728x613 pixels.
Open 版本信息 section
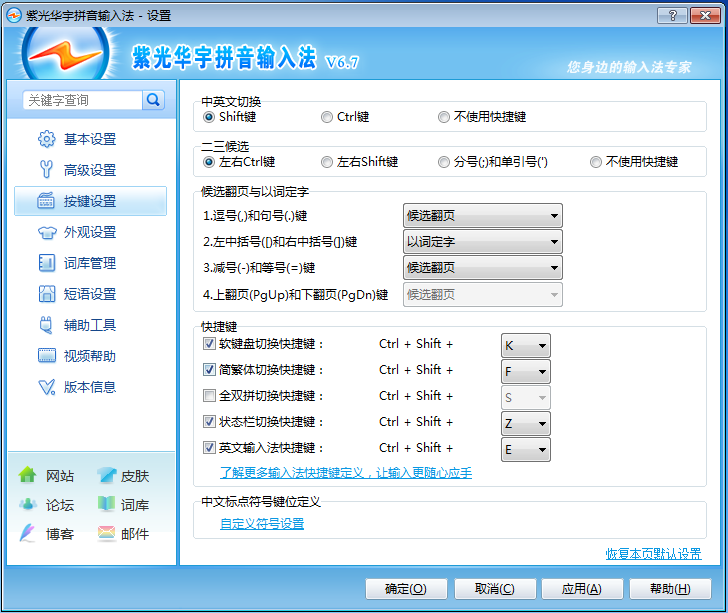pyautogui.click(x=91, y=387)
